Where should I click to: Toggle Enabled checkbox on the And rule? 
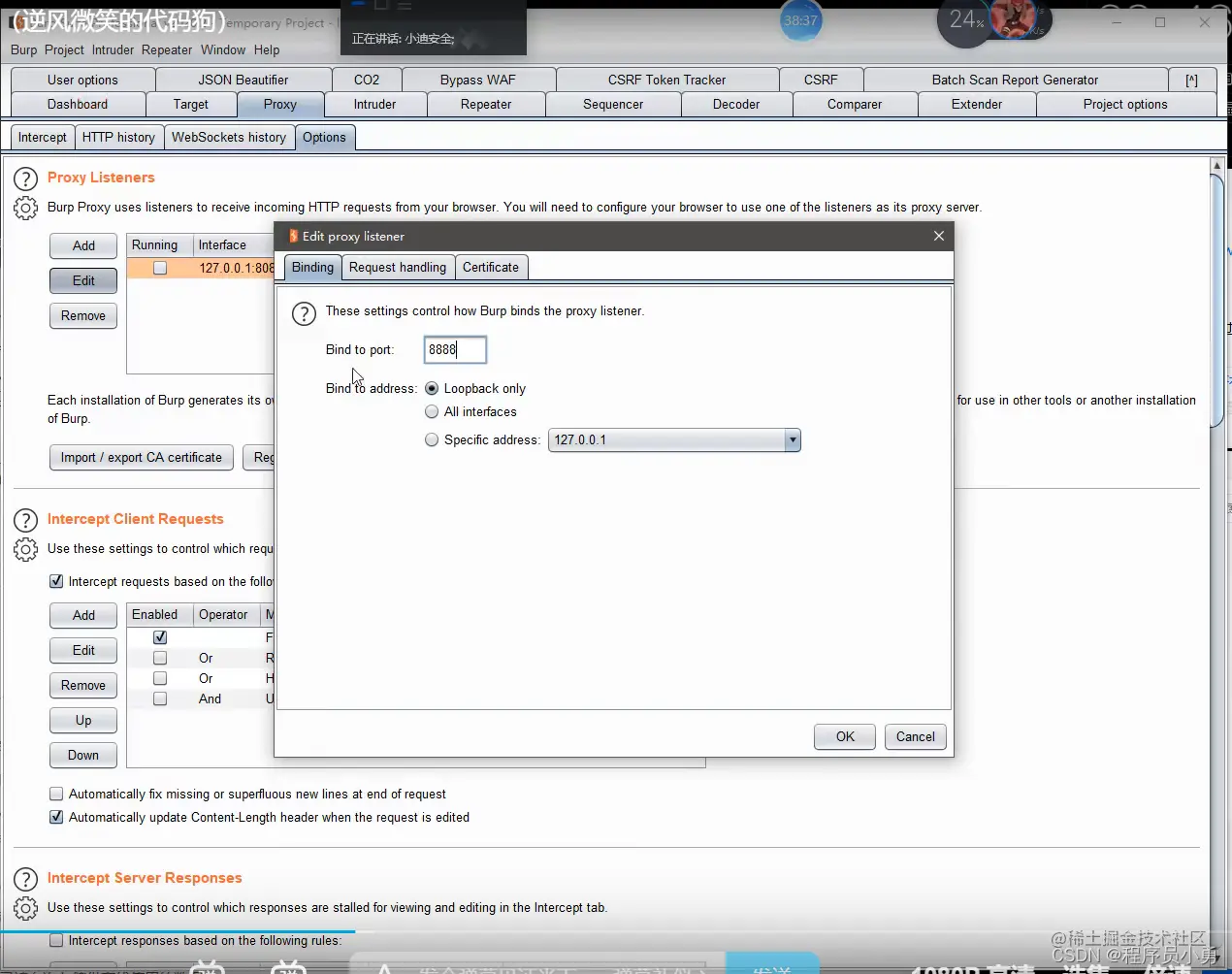[160, 698]
